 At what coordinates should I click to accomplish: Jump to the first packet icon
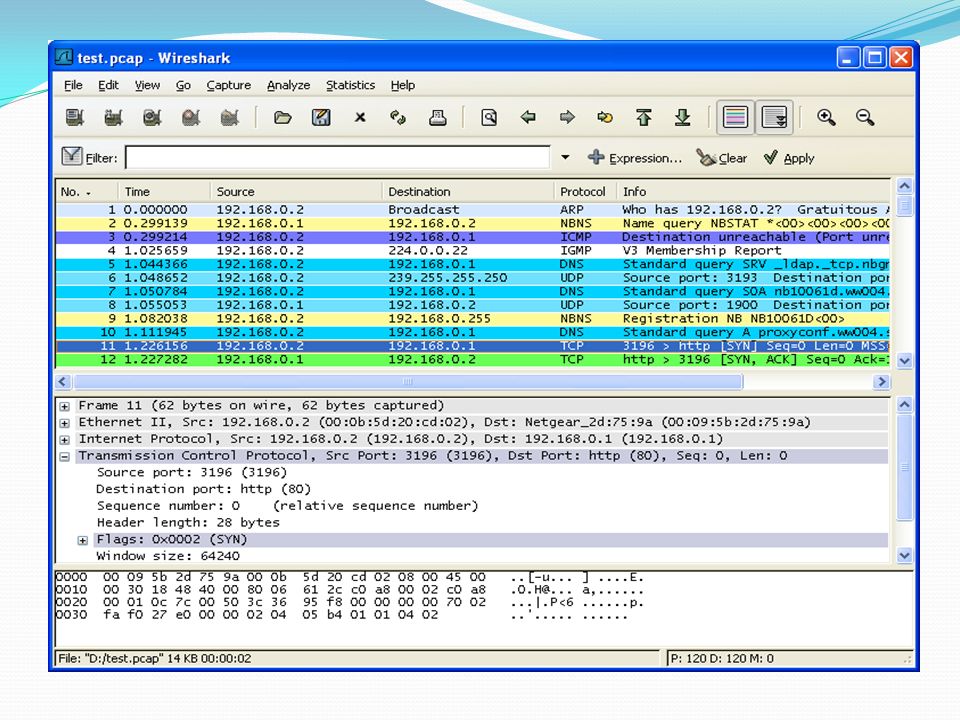click(643, 117)
